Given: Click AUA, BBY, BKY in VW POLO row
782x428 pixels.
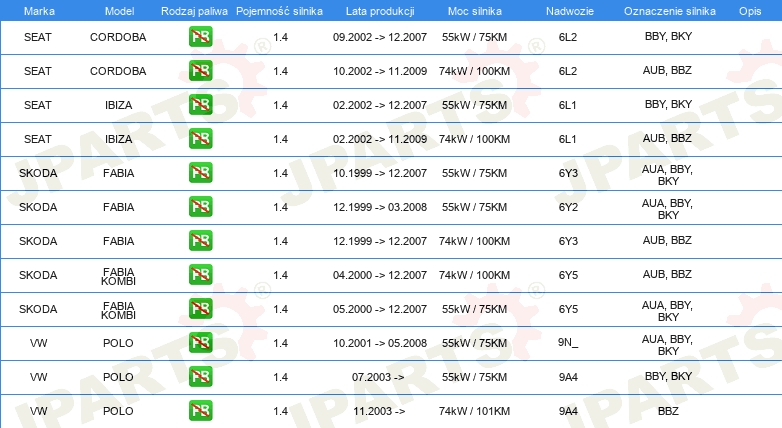Looking at the screenshot, I should (667, 345).
